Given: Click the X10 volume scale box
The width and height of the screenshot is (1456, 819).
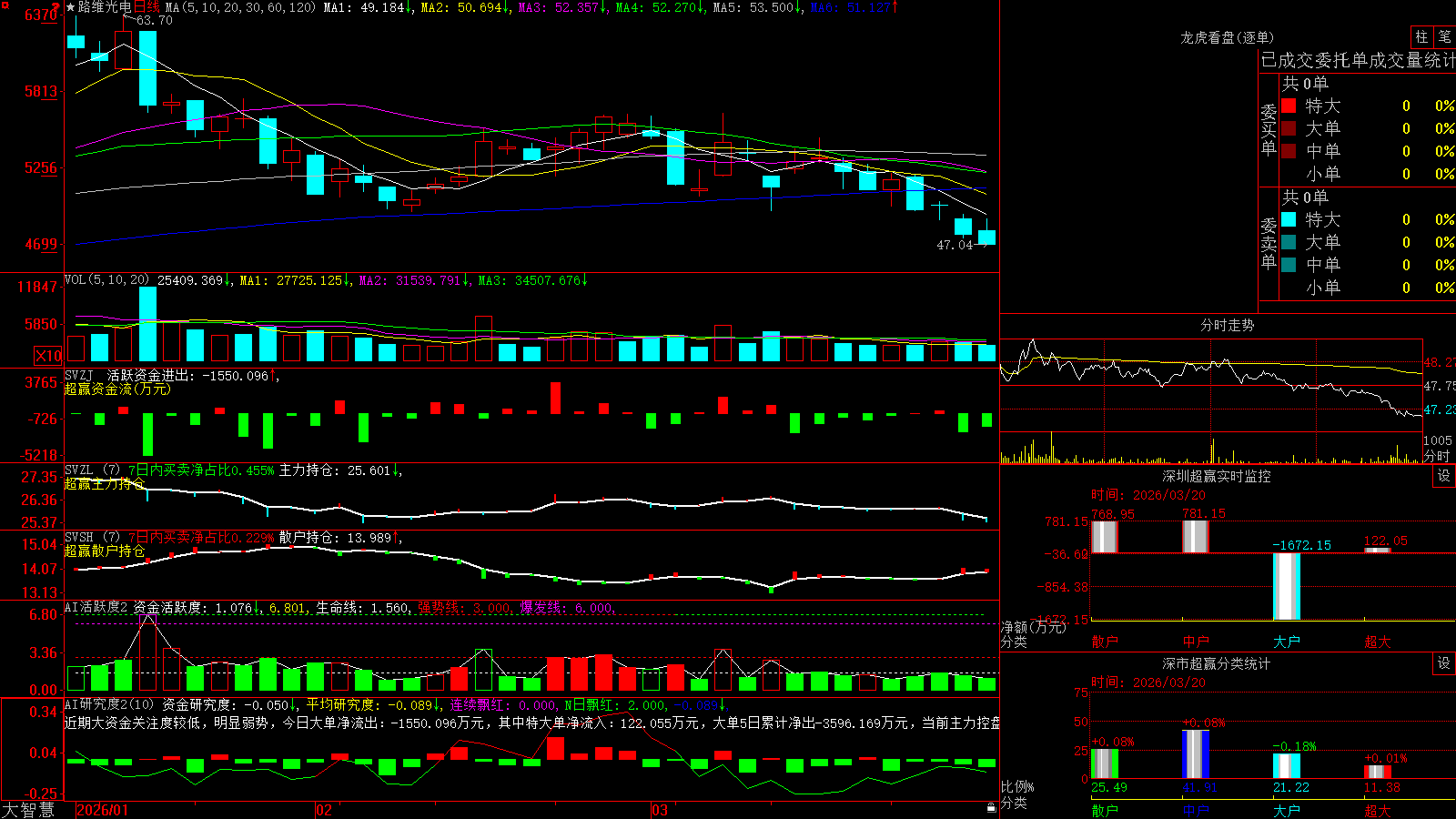Looking at the screenshot, I should (48, 356).
